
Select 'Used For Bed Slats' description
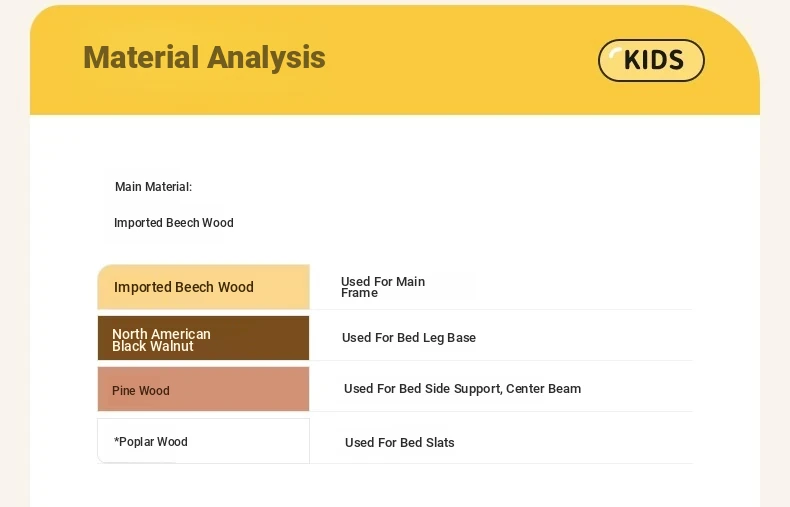(399, 443)
